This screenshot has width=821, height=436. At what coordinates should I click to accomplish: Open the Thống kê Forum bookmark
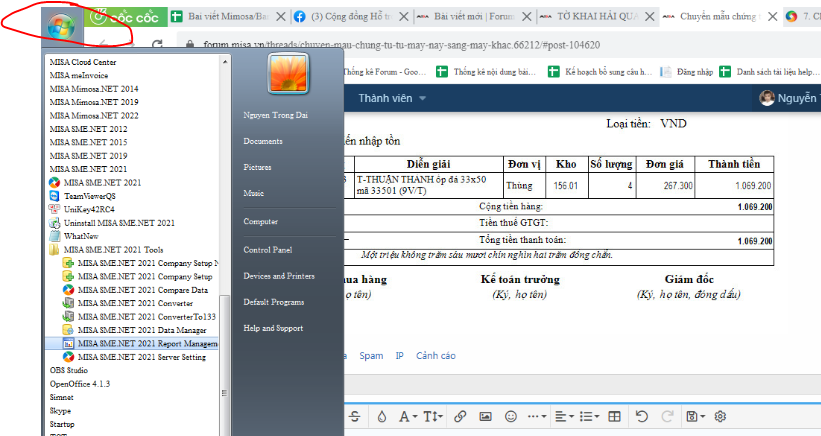click(x=384, y=72)
